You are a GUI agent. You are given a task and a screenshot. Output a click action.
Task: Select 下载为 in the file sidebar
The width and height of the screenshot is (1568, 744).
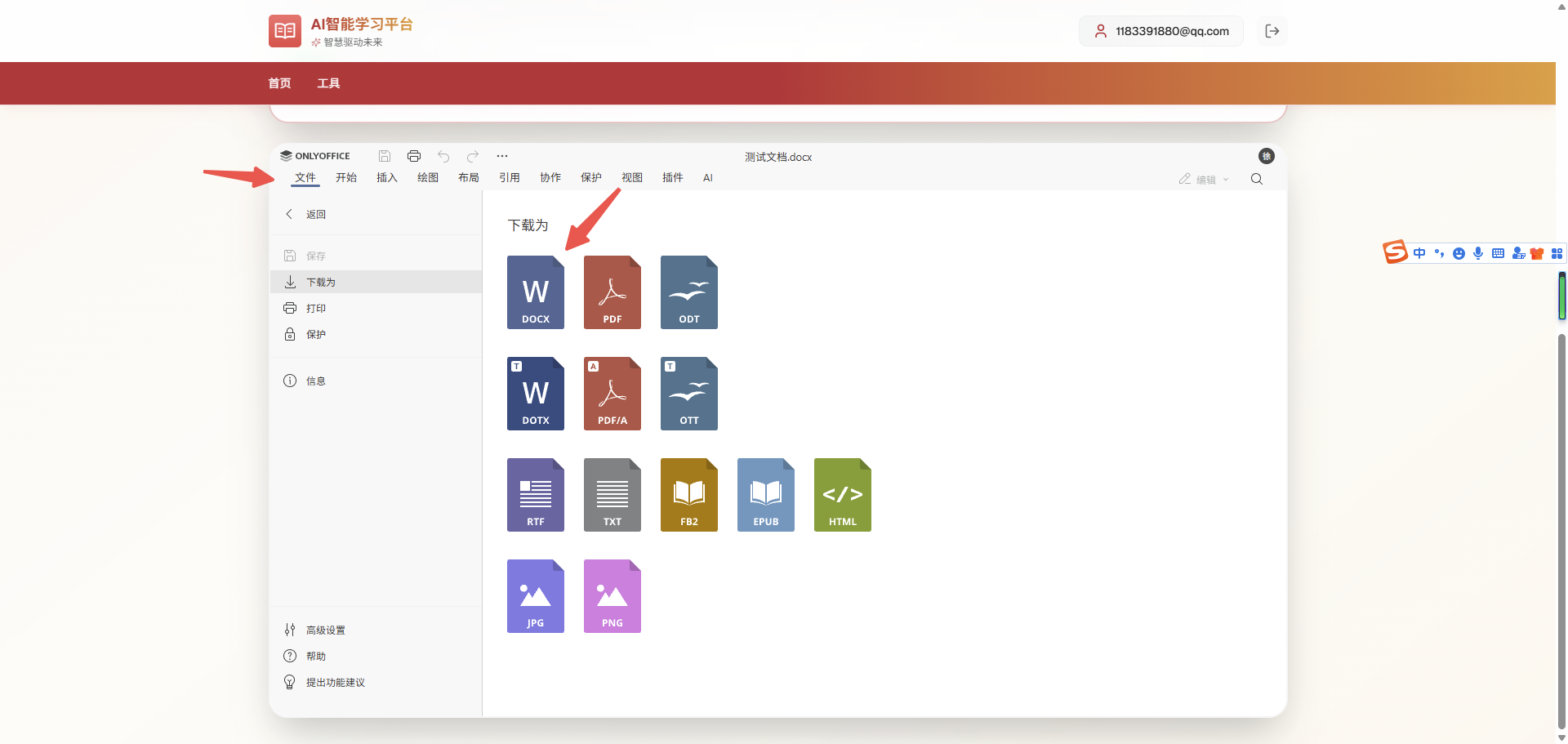click(x=376, y=282)
